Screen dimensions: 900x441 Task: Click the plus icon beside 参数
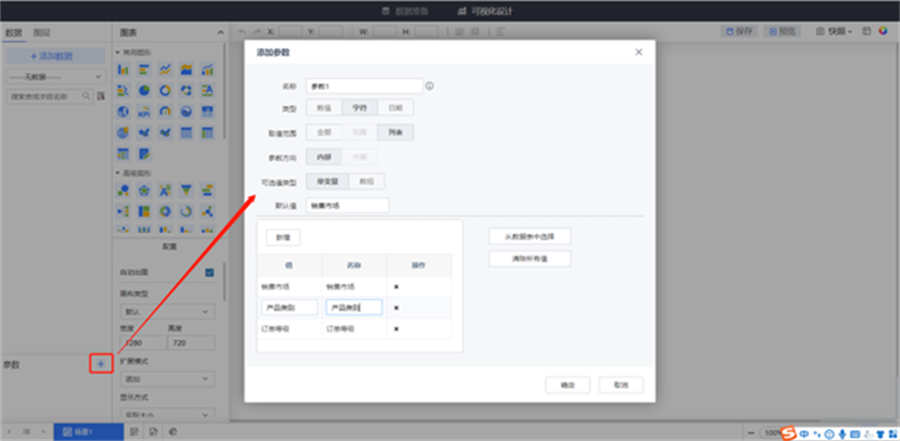pos(99,364)
